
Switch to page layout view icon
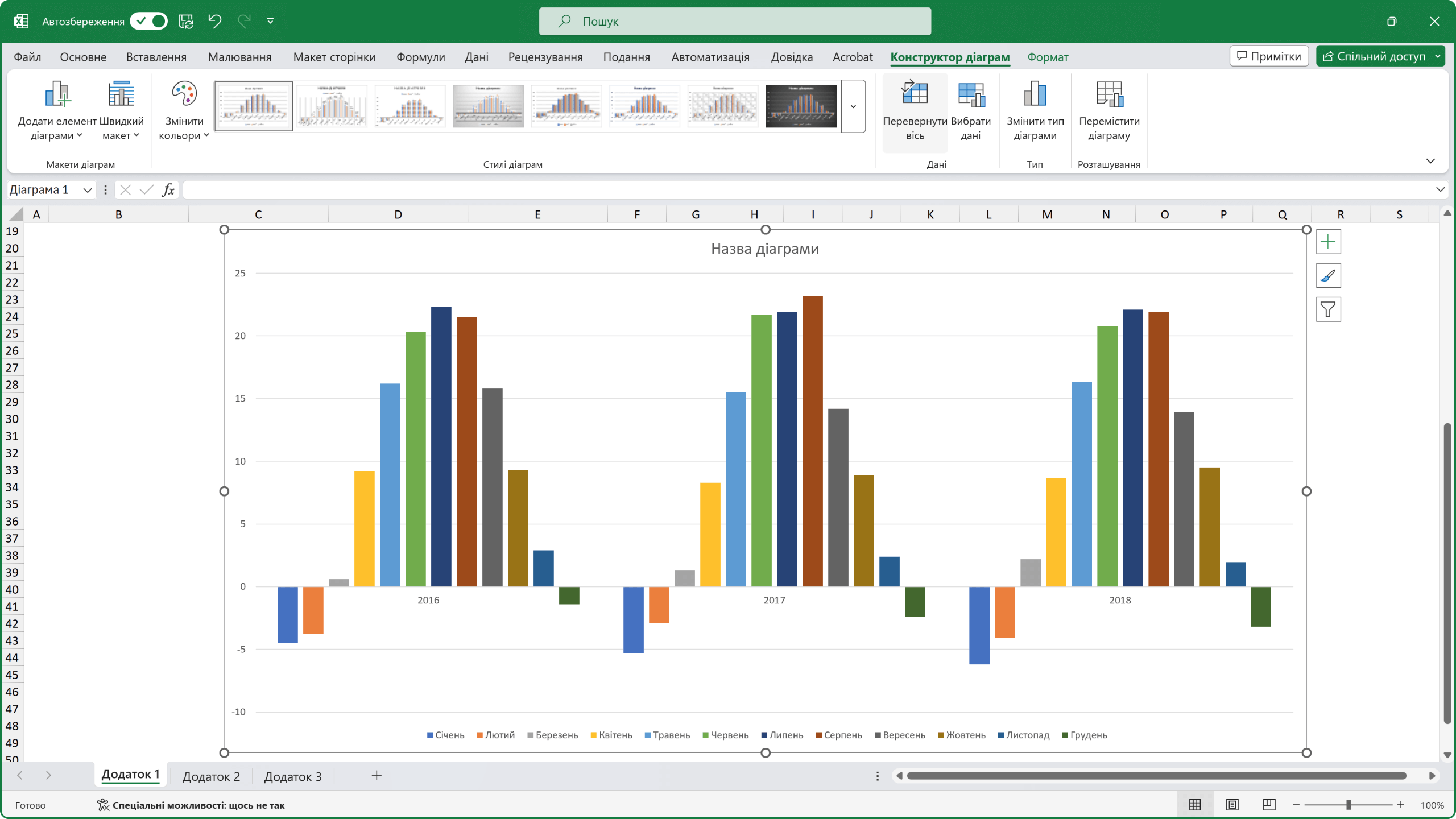click(x=1232, y=805)
